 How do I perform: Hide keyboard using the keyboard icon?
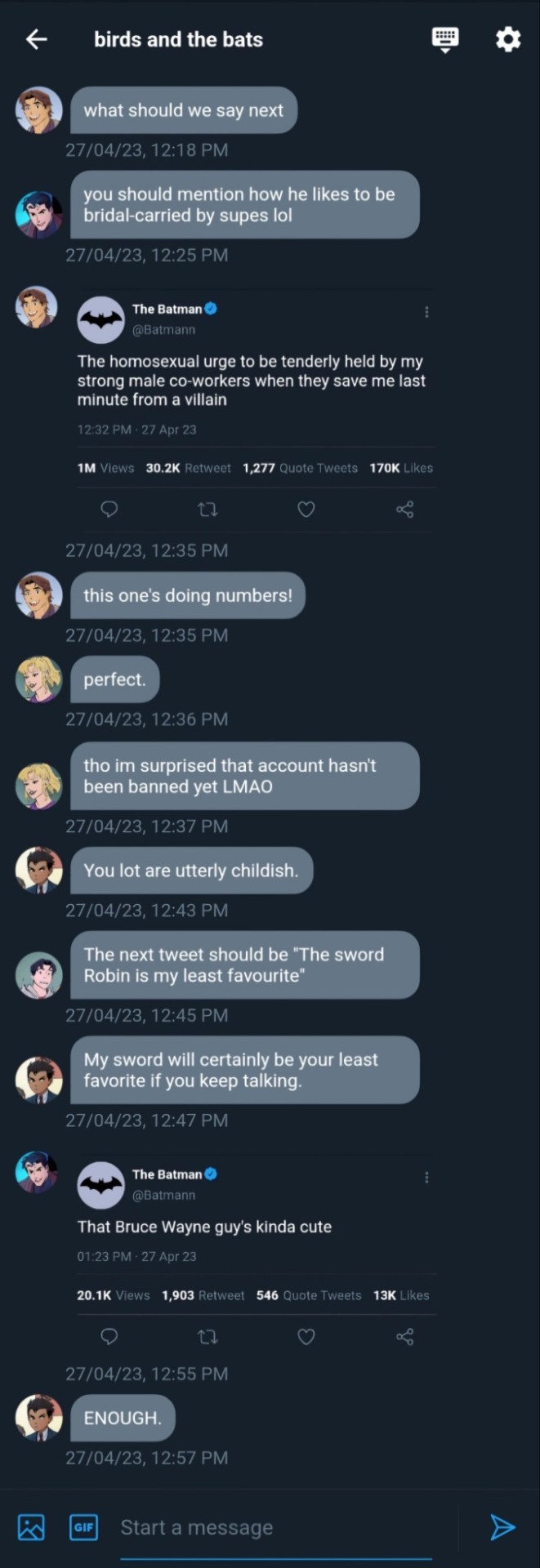click(x=445, y=39)
